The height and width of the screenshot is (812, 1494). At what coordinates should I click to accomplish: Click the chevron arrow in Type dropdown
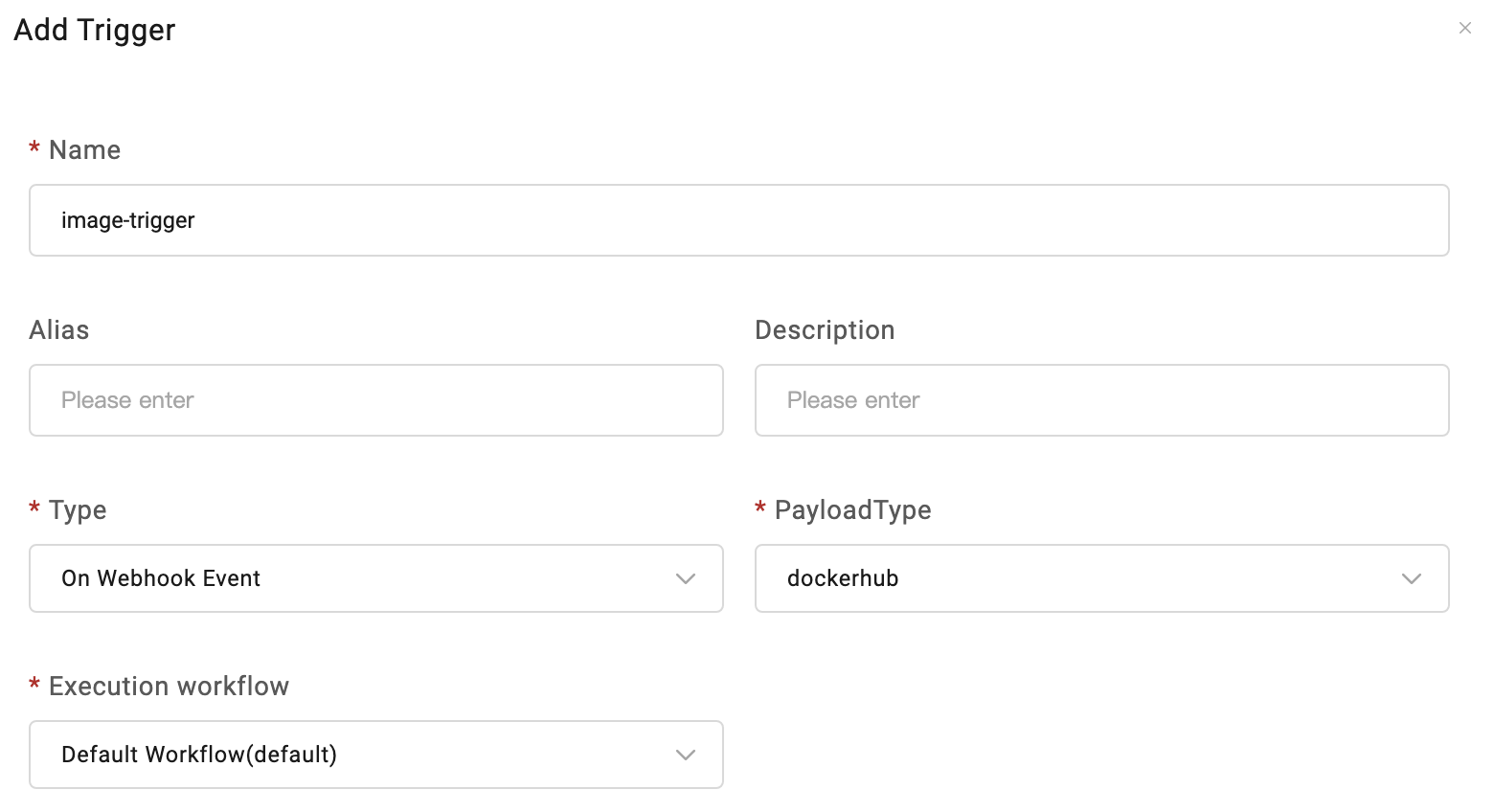[685, 578]
